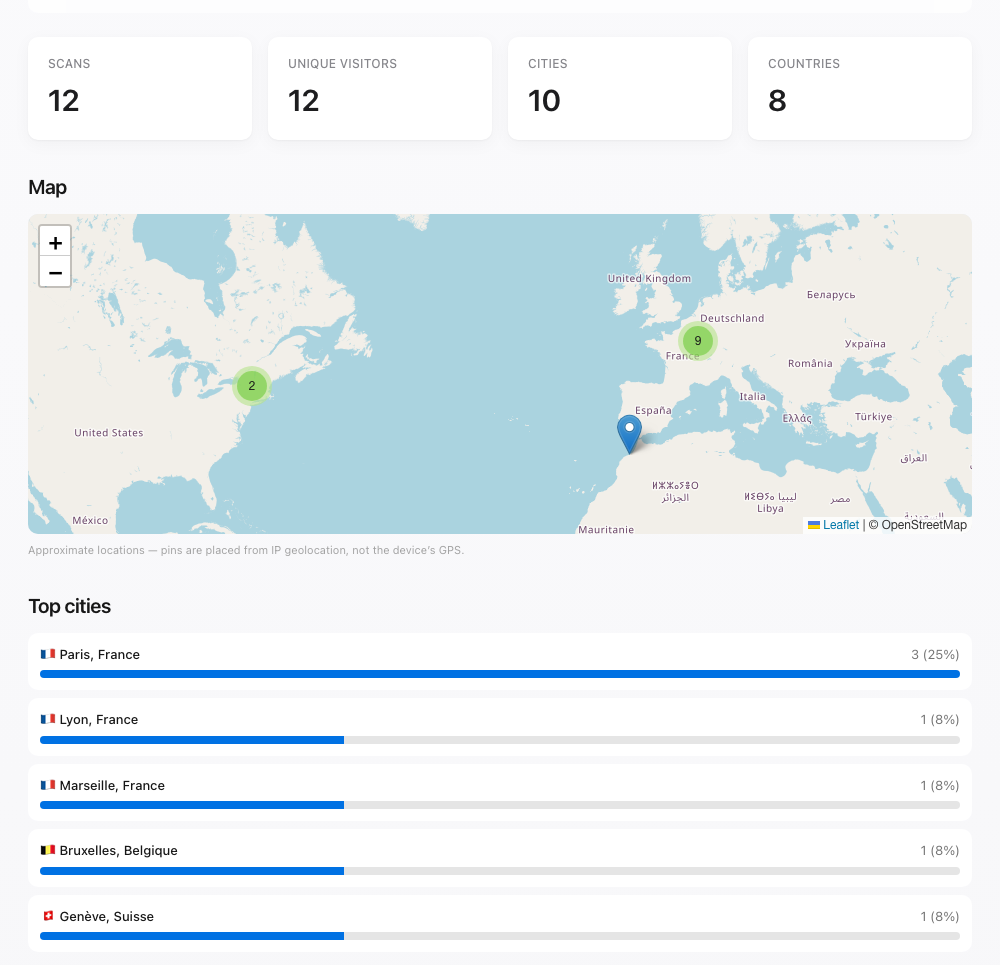
Task: Select the Lyon, France city row
Action: click(x=500, y=727)
